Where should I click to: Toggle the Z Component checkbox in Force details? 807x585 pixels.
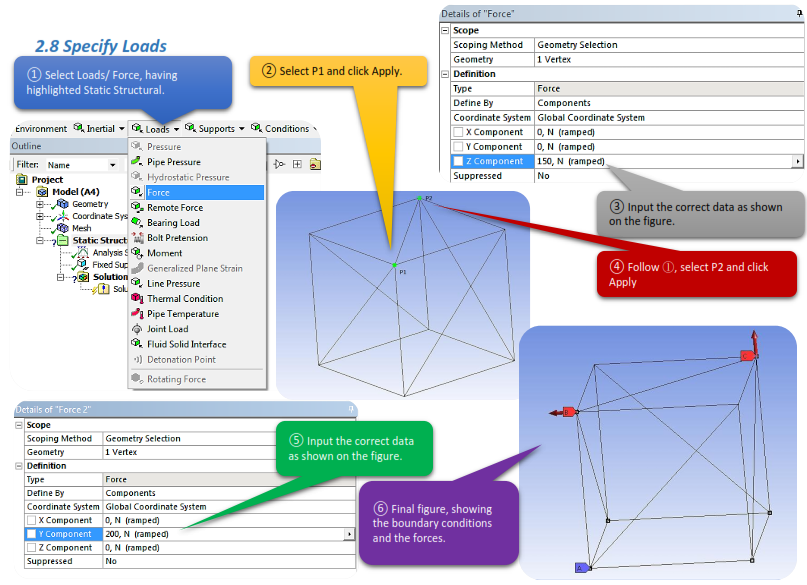(458, 161)
